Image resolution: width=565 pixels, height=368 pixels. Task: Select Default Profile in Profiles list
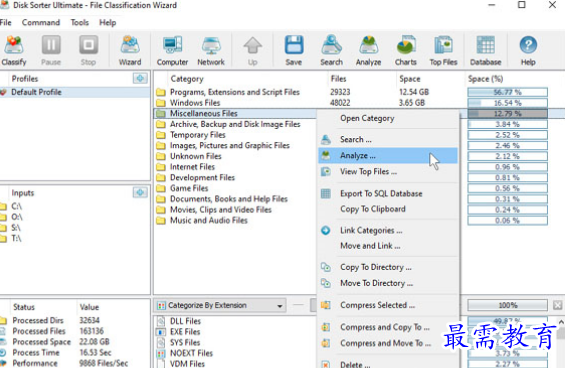tap(75, 92)
